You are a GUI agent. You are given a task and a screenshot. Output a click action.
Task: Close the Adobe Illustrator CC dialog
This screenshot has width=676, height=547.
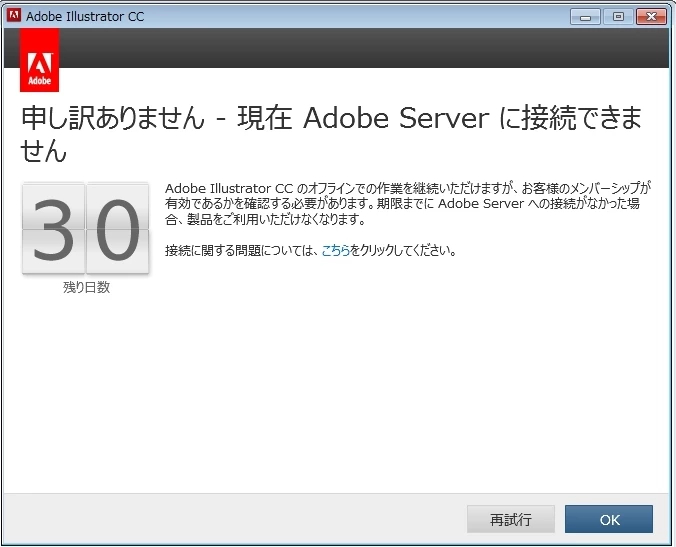pyautogui.click(x=651, y=16)
